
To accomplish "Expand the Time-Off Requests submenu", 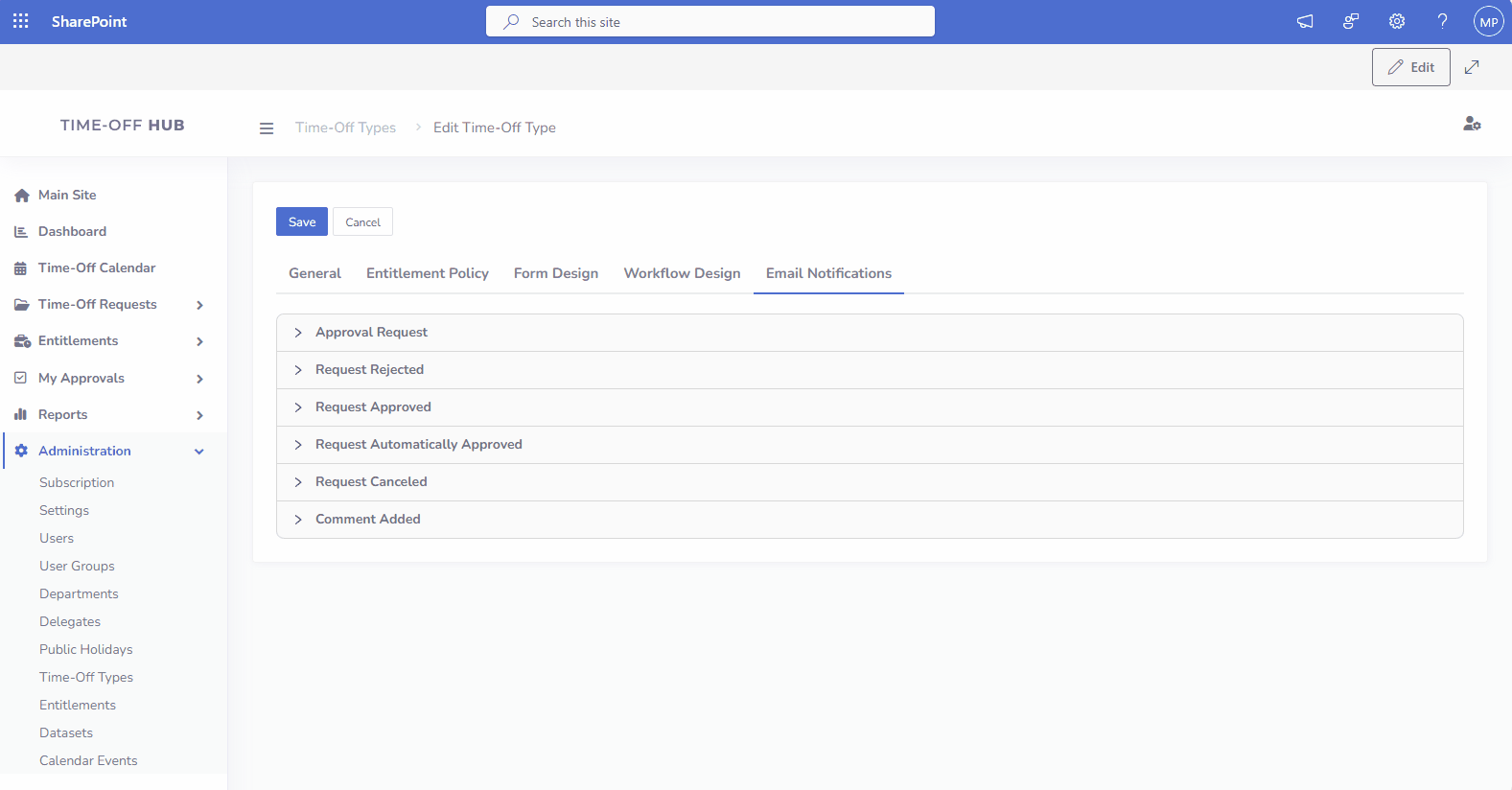I will [x=199, y=305].
